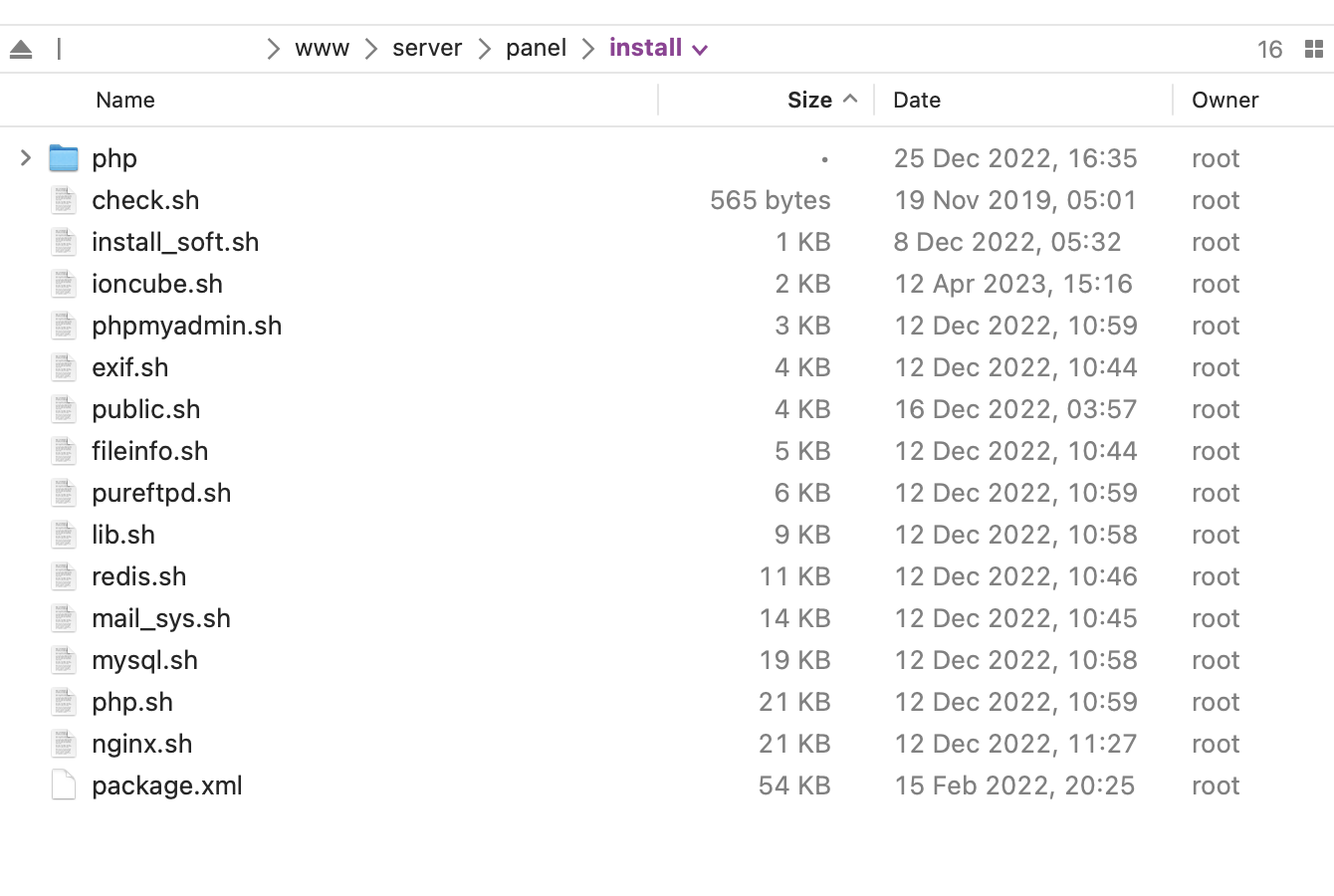Expand the php folder disclosure arrow
The image size is (1334, 896).
[26, 158]
